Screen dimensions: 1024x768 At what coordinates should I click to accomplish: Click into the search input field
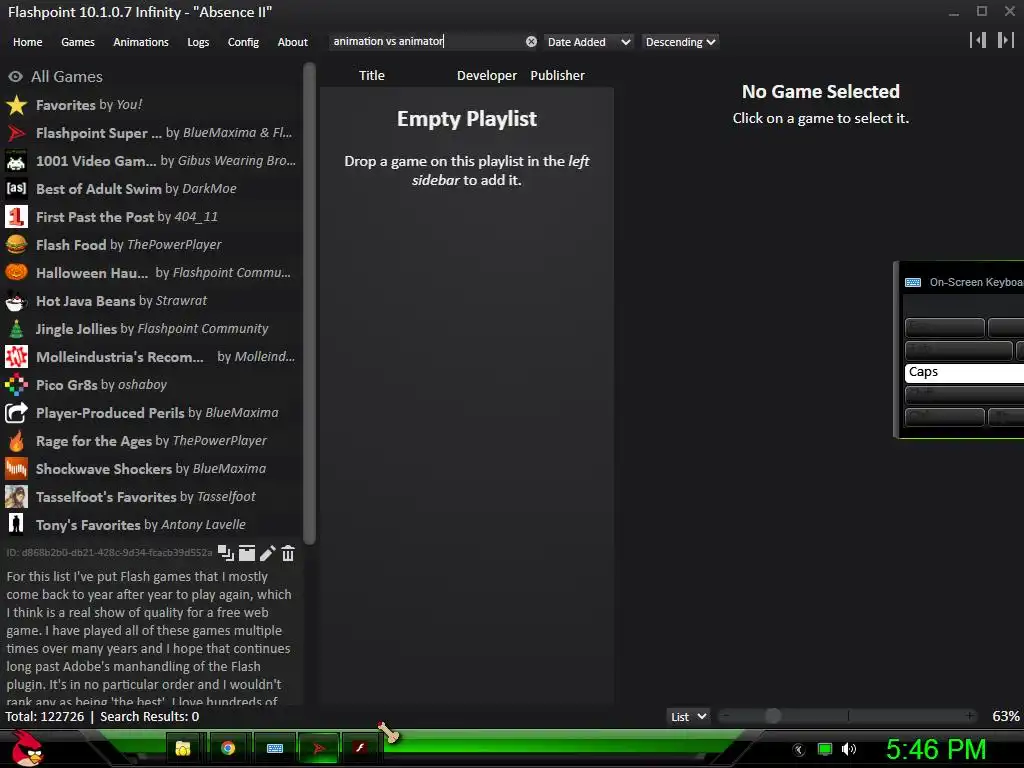pyautogui.click(x=426, y=41)
